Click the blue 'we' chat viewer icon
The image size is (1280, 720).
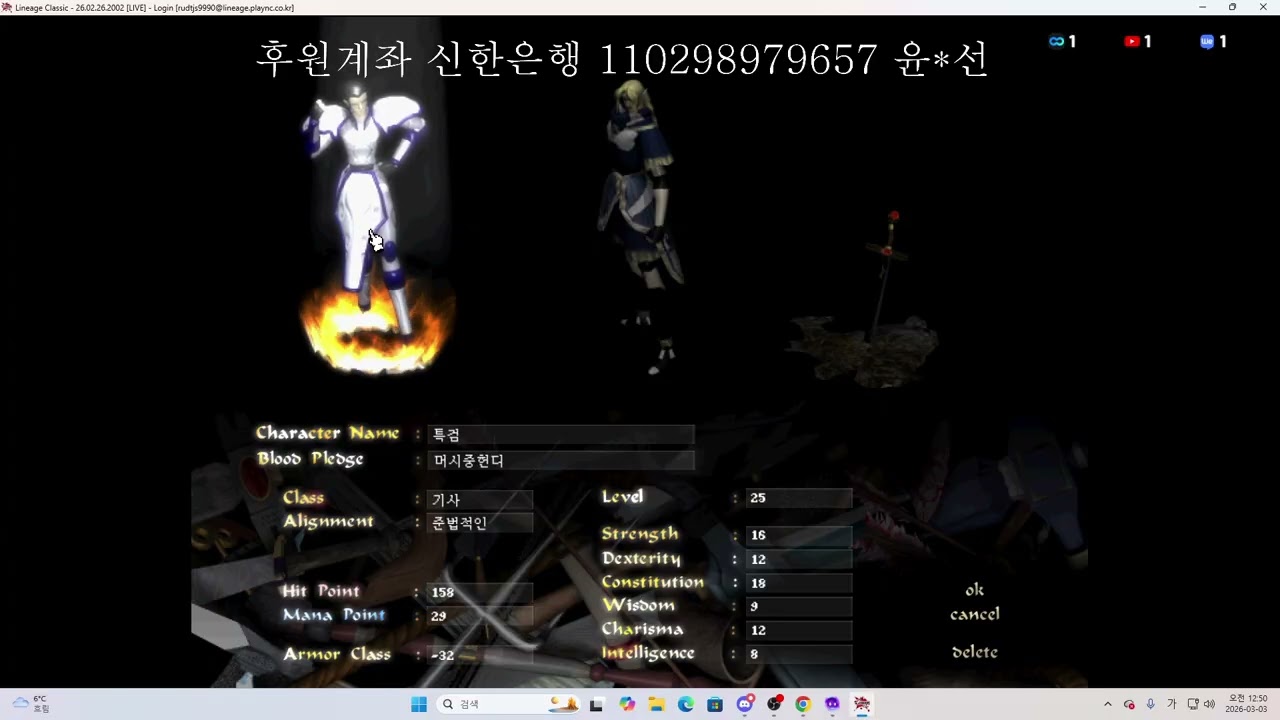[x=1207, y=42]
